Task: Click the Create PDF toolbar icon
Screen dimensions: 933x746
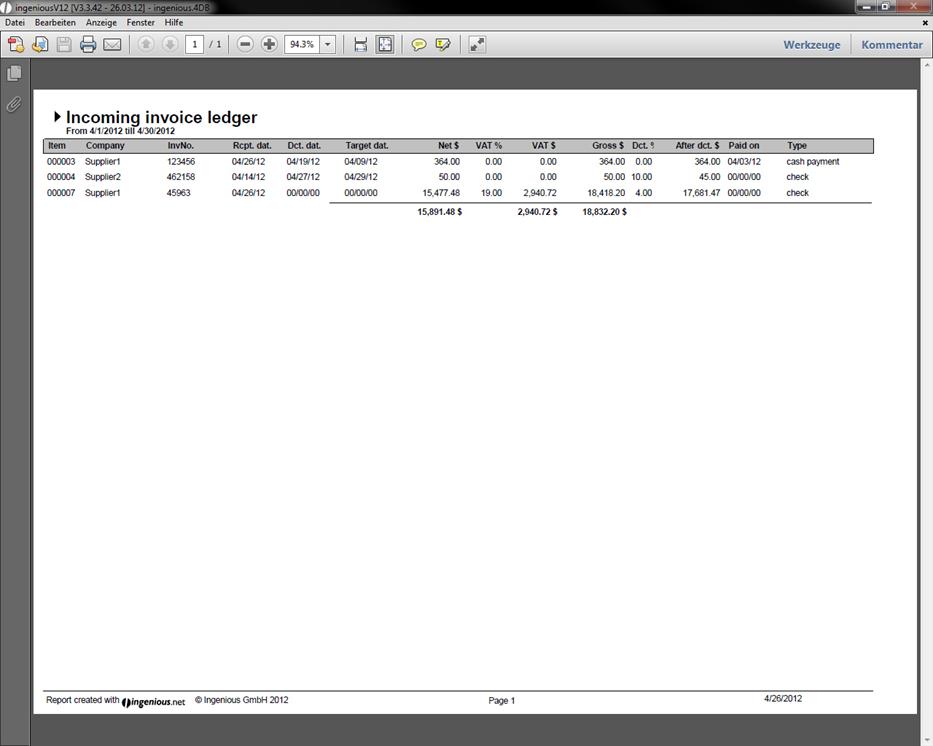Action: tap(16, 44)
